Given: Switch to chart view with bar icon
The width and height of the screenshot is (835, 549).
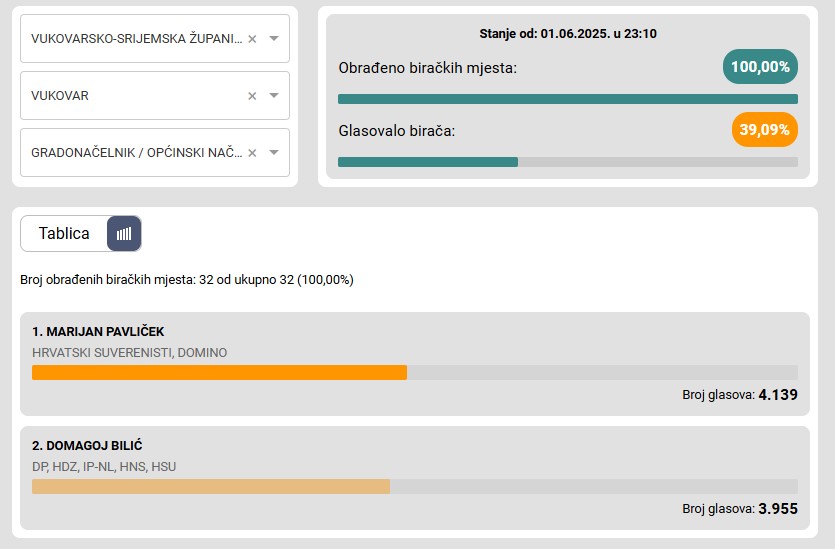Looking at the screenshot, I should click(x=124, y=233).
